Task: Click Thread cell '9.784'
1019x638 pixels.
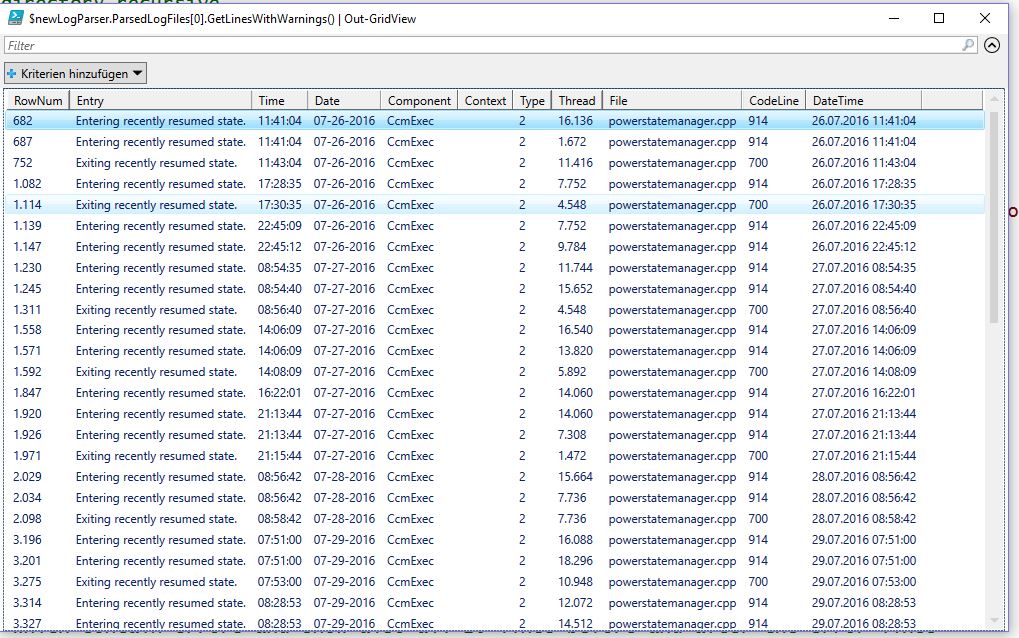Action: pos(572,247)
